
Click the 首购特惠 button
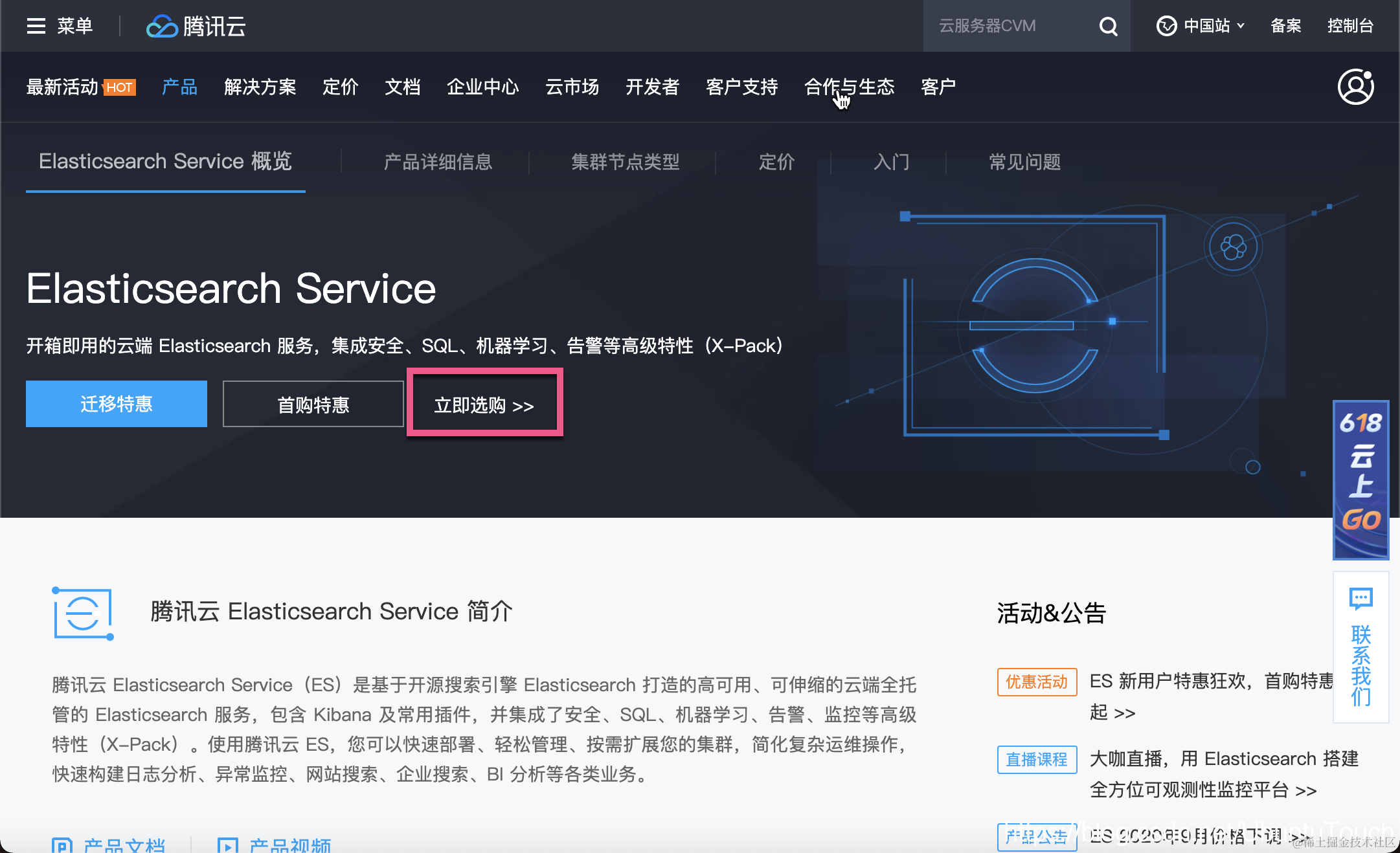tap(313, 404)
